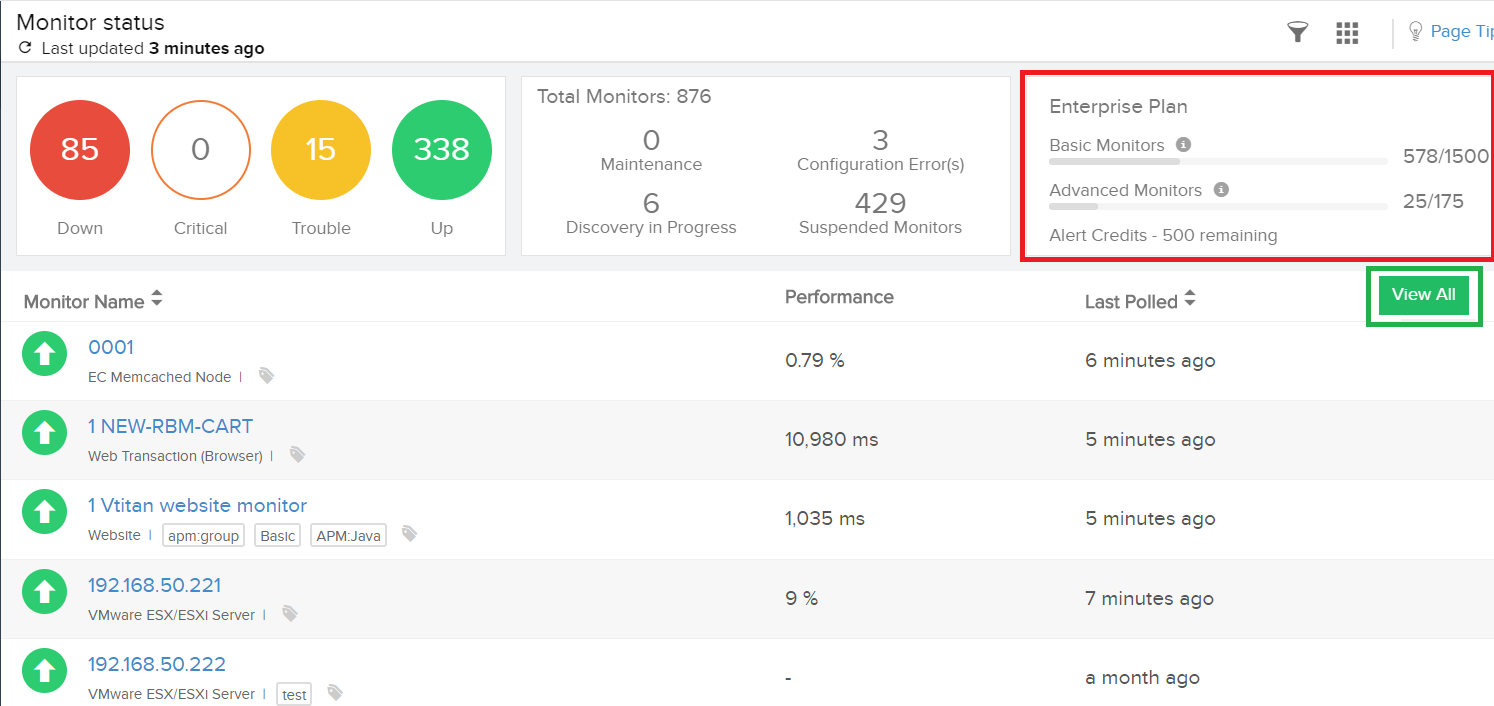This screenshot has height=706, width=1494.
Task: Click the View All button
Action: coord(1423,294)
